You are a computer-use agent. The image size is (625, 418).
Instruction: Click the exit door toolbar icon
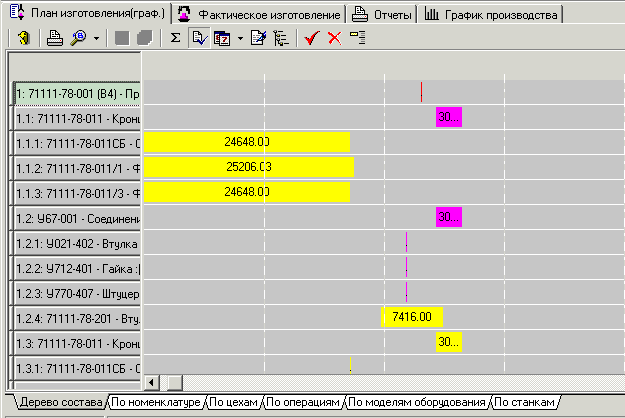click(23, 38)
